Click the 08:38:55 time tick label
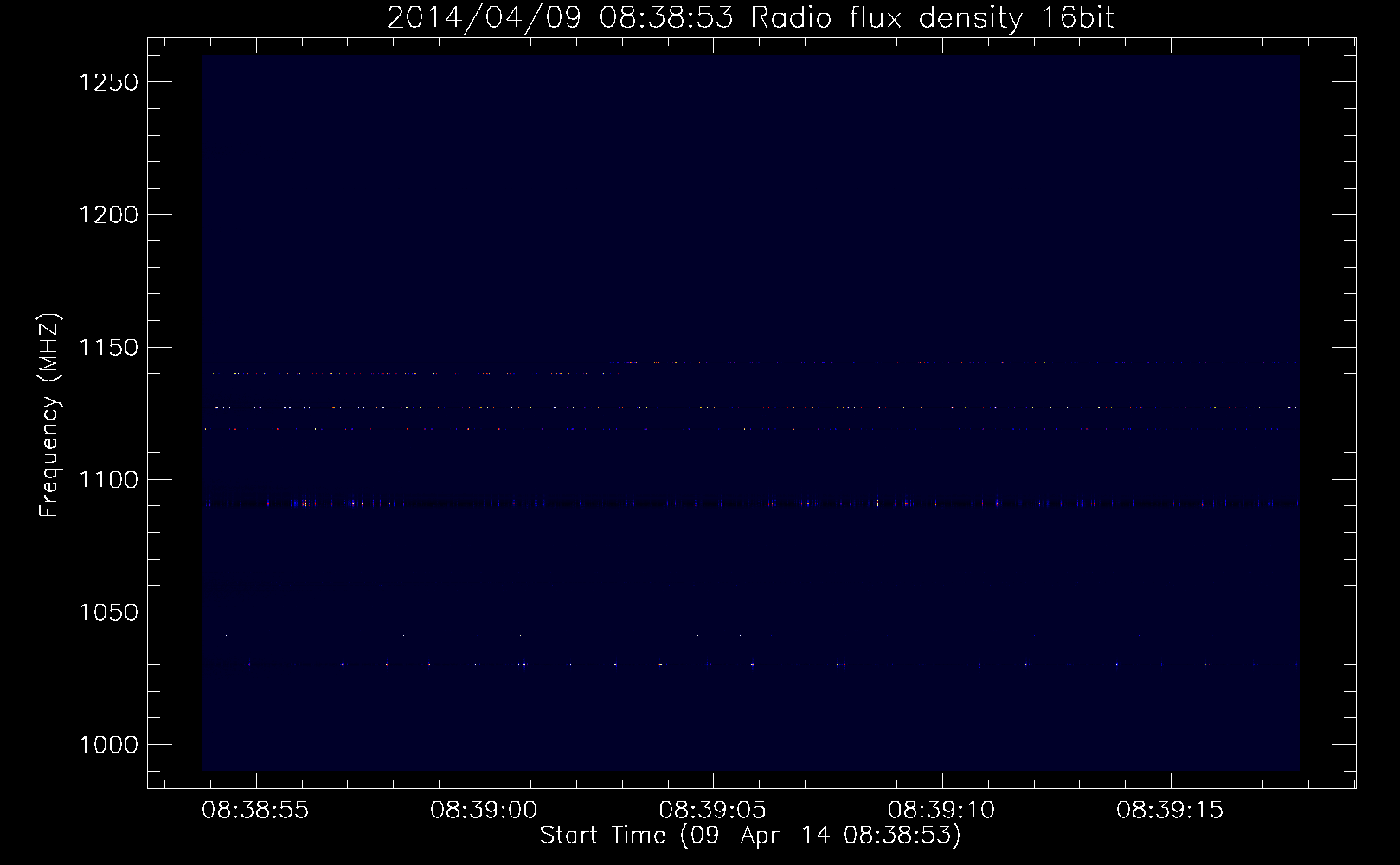The height and width of the screenshot is (865, 1400). [255, 811]
